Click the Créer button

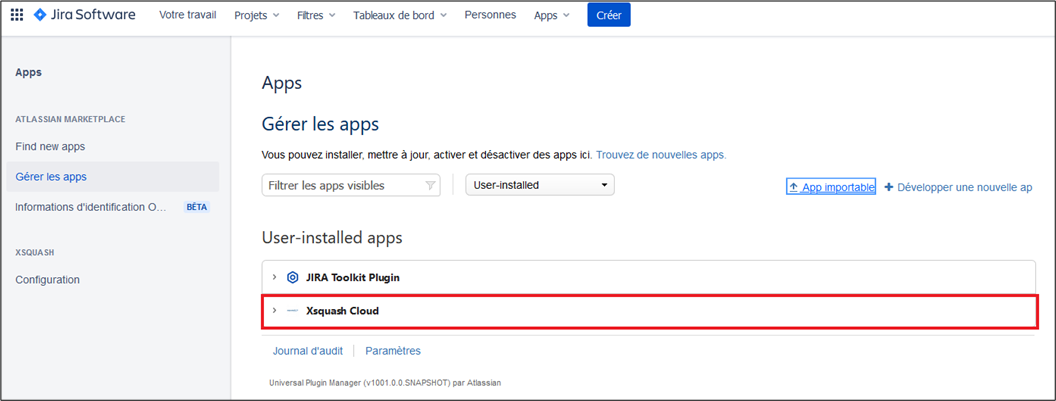tap(609, 15)
